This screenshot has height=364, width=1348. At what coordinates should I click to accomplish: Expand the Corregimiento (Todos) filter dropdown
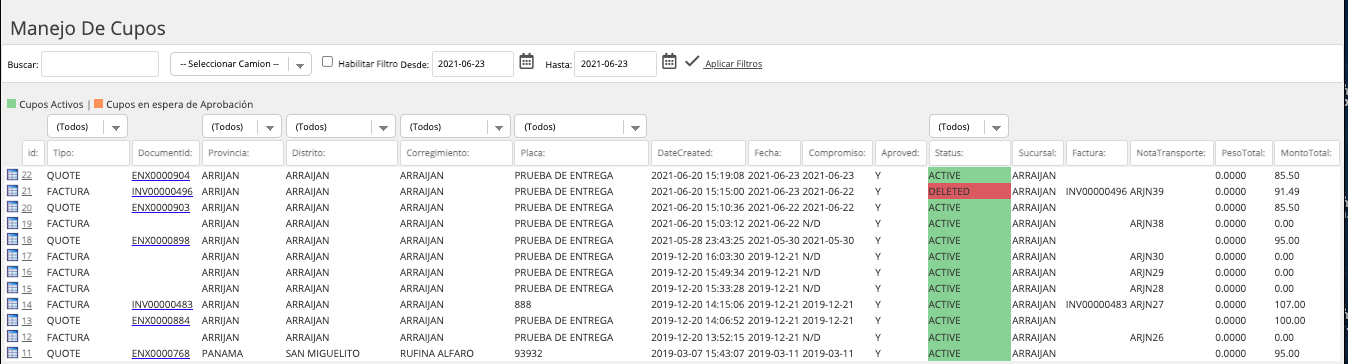(454, 127)
